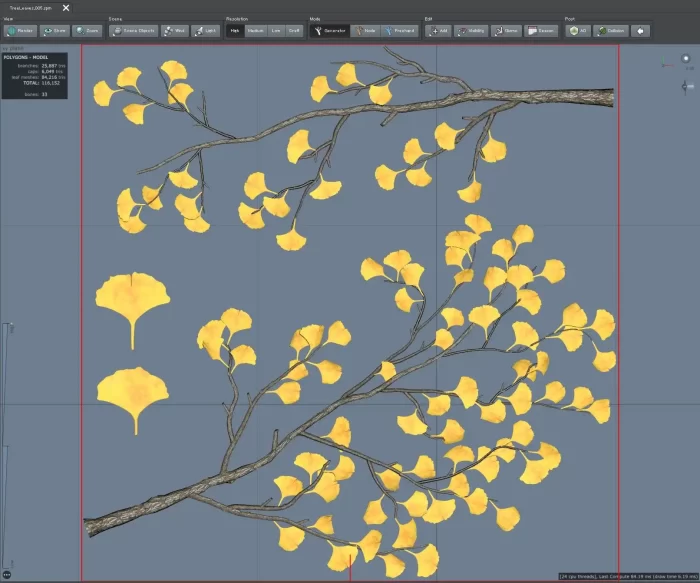The image size is (700, 583).
Task: Open the Wind settings
Action: pyautogui.click(x=175, y=31)
